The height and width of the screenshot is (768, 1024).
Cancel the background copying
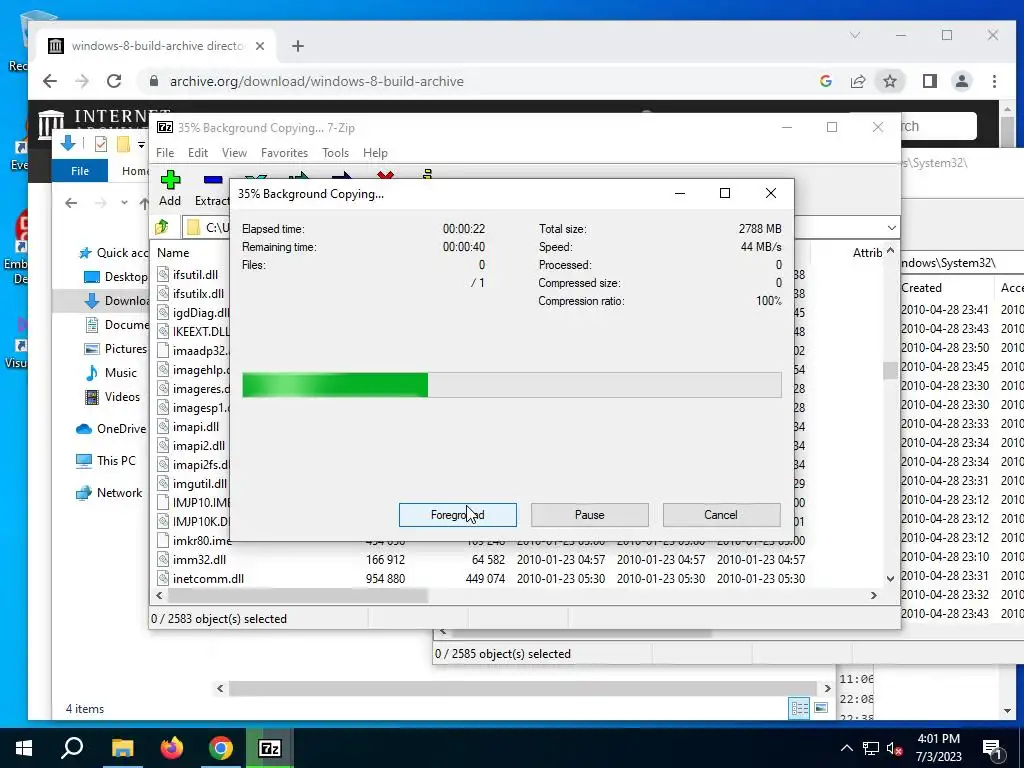point(721,515)
